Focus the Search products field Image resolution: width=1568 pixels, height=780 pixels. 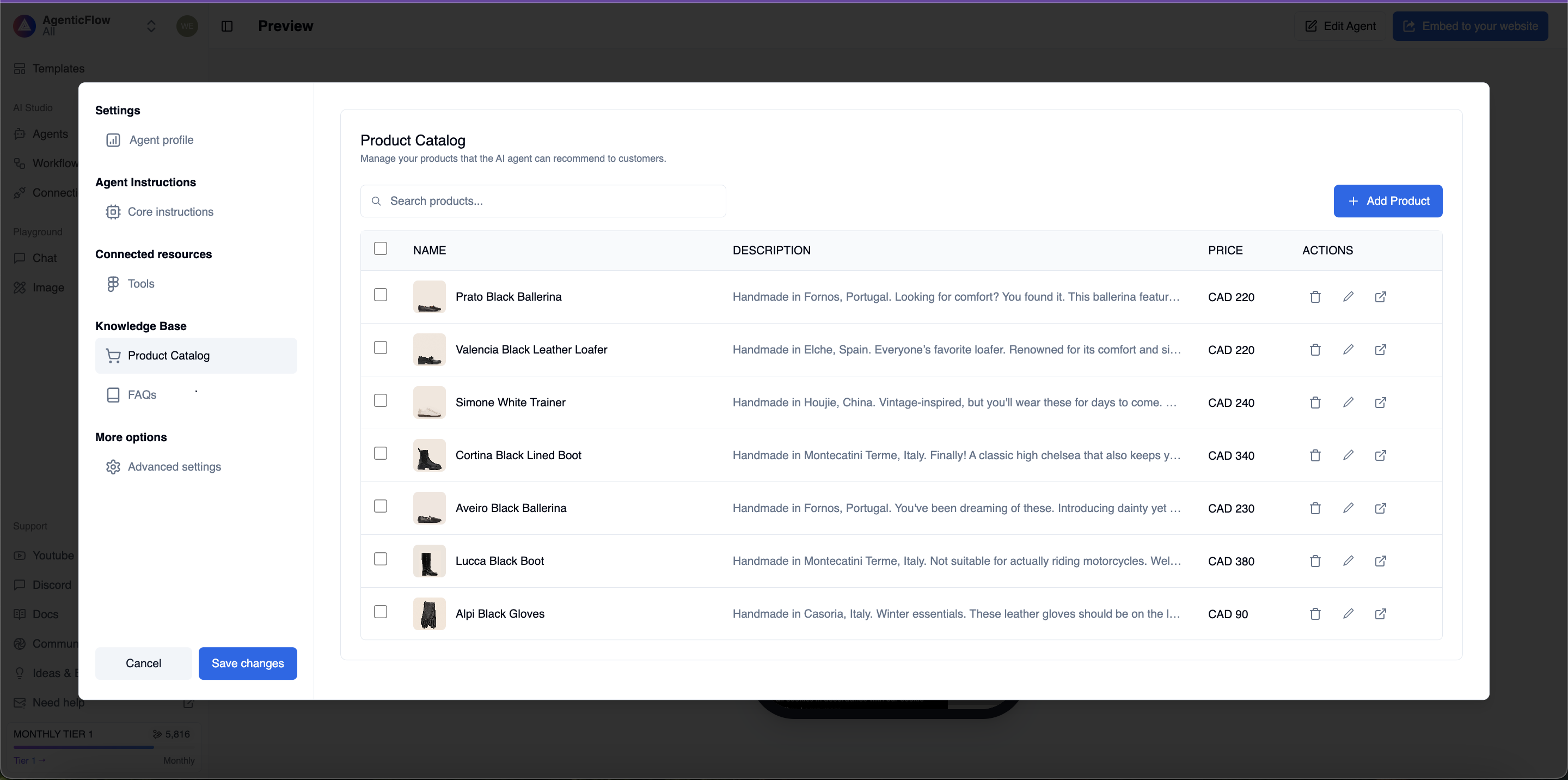pyautogui.click(x=543, y=201)
